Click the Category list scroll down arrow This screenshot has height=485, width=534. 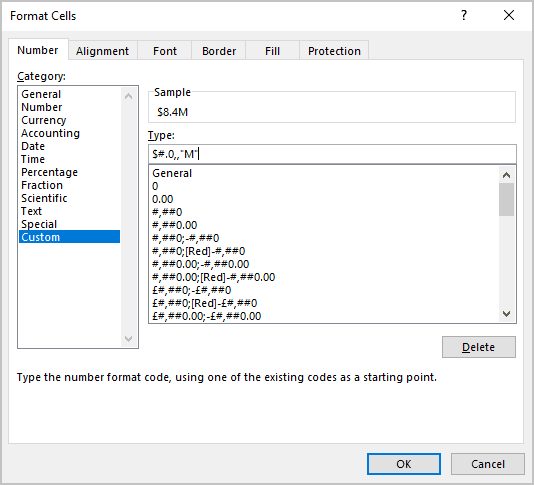(x=128, y=338)
